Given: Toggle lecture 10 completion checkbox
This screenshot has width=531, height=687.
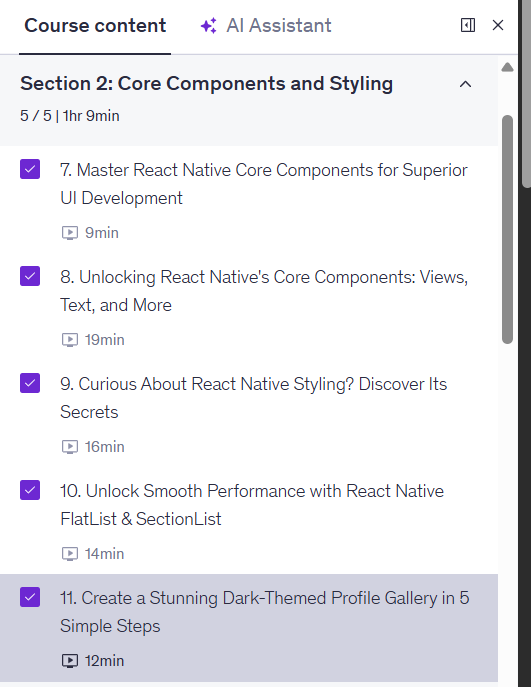Looking at the screenshot, I should click(x=30, y=490).
